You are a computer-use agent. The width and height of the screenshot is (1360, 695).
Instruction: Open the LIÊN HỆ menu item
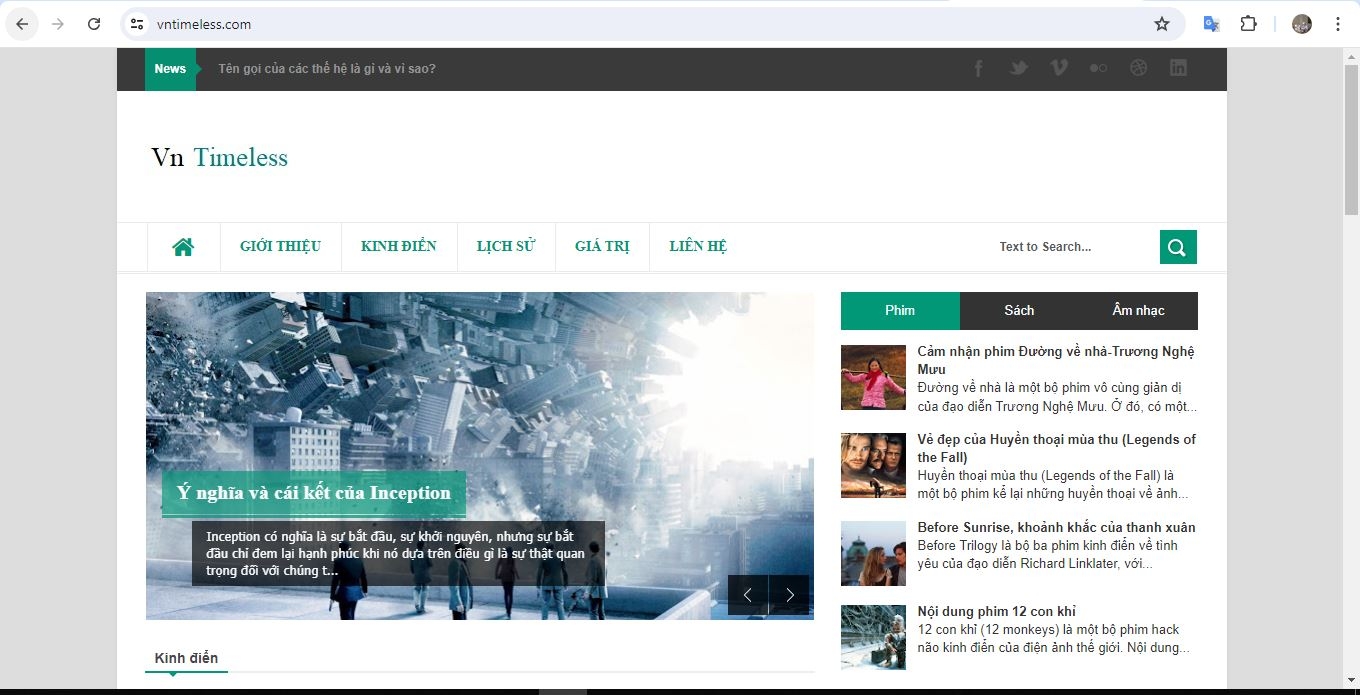698,247
